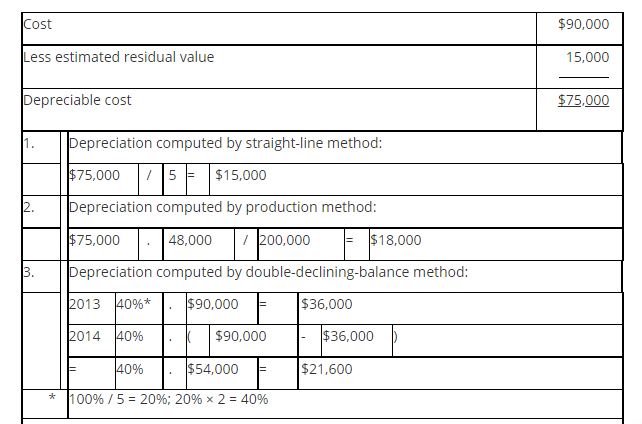
Task: Select the $18,000 production method result
Action: coord(396,240)
